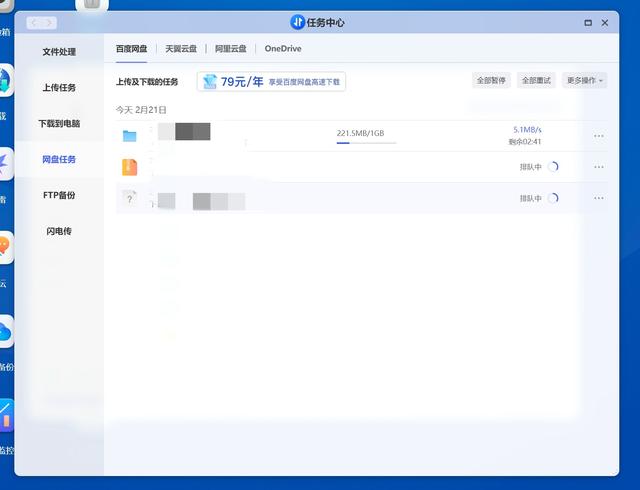Click the orange zip file icon
Screen dimensions: 640x490
129,167
